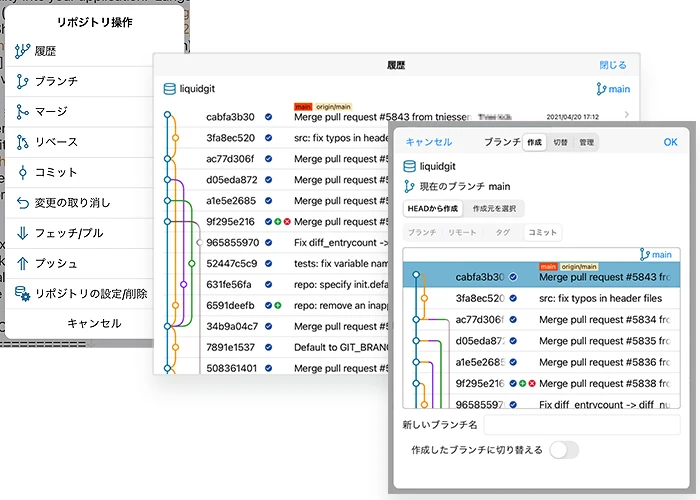Click verified badge on 3fa8ec520 in history
This screenshot has height=500, width=700.
pos(268,138)
